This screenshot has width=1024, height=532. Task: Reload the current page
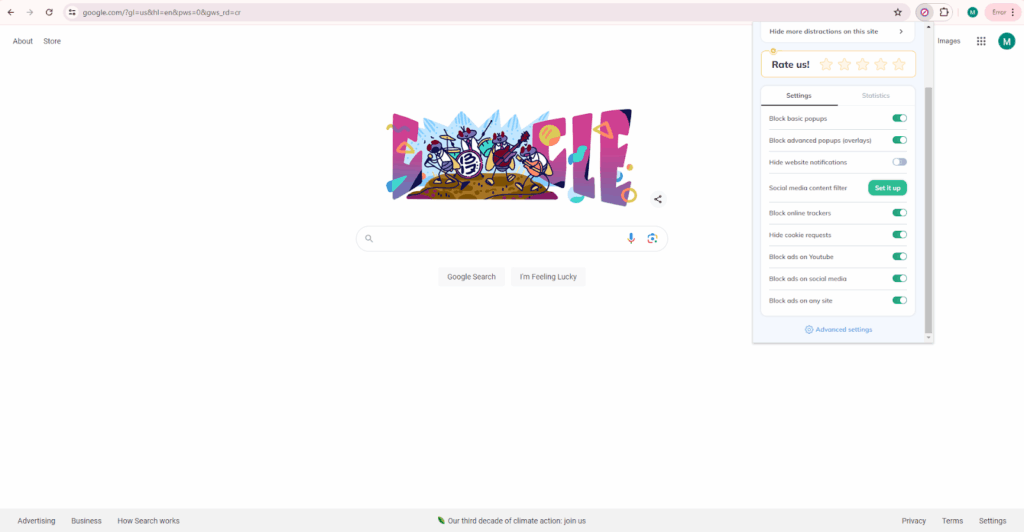[x=49, y=12]
